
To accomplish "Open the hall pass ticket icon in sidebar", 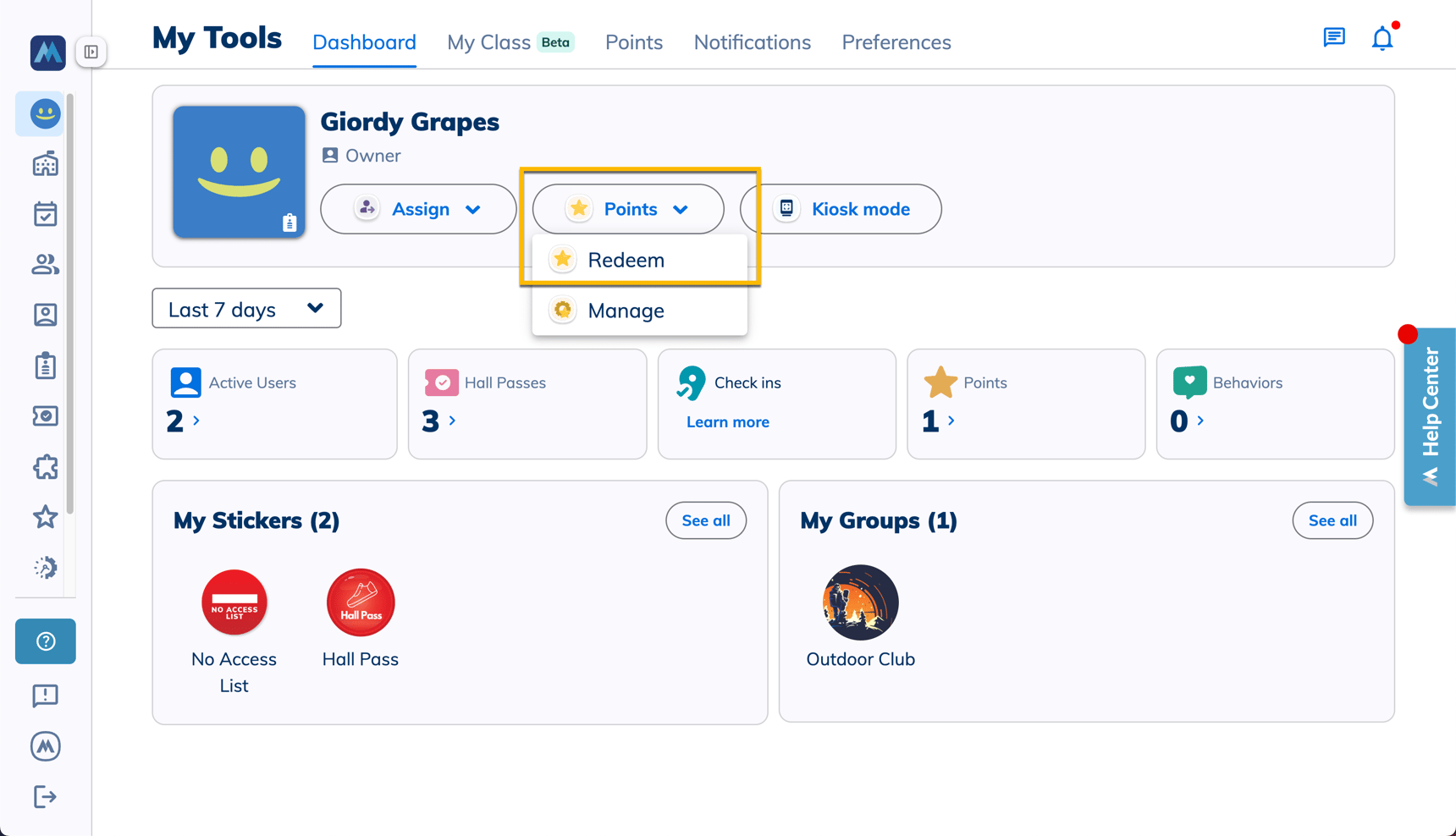I will tap(45, 415).
